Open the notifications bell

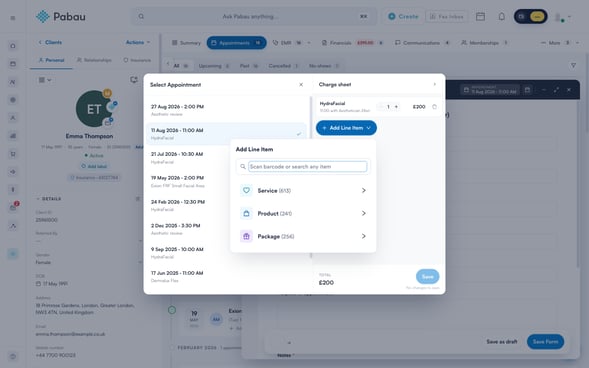coord(501,17)
